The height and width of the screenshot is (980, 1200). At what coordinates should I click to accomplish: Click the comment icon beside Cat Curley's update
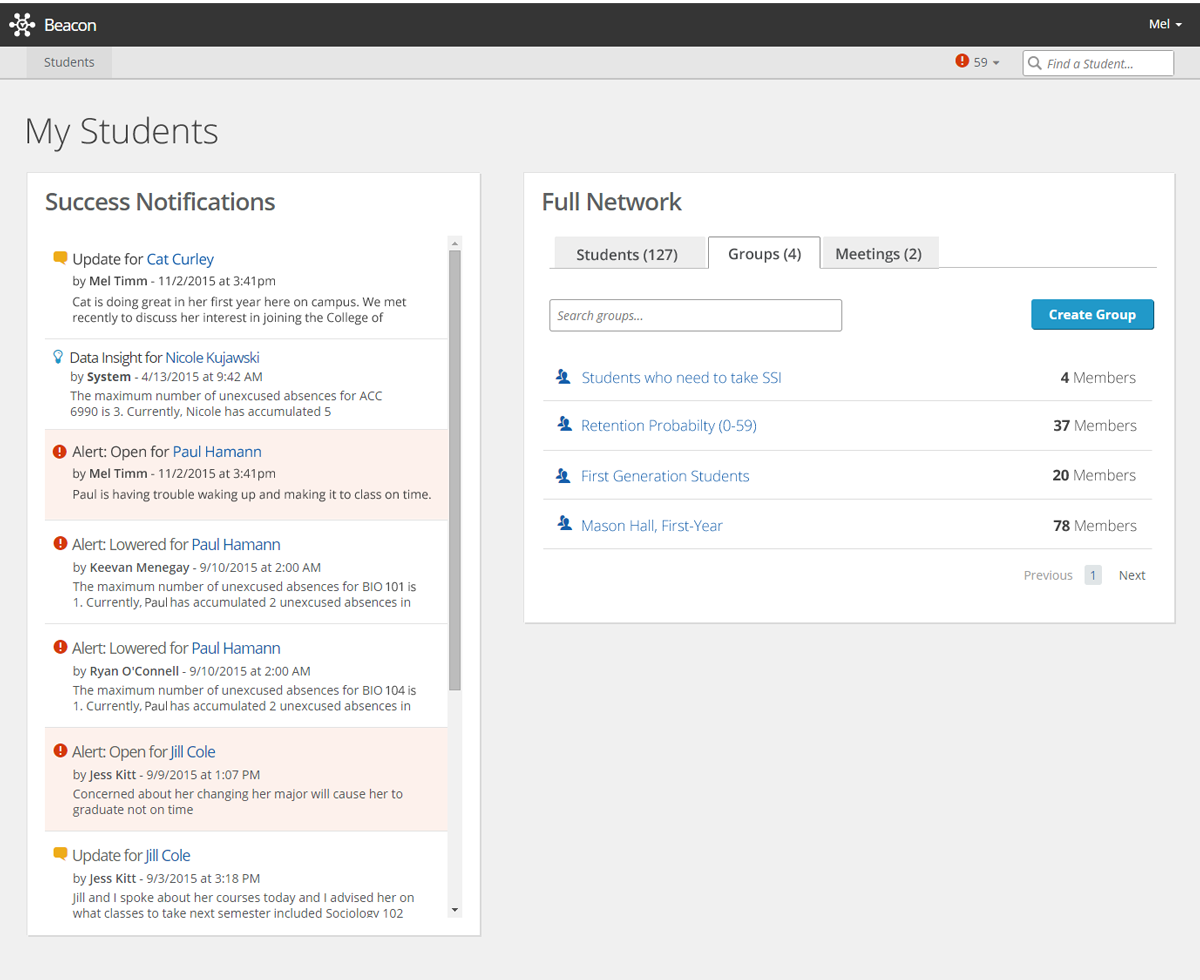(x=60, y=257)
